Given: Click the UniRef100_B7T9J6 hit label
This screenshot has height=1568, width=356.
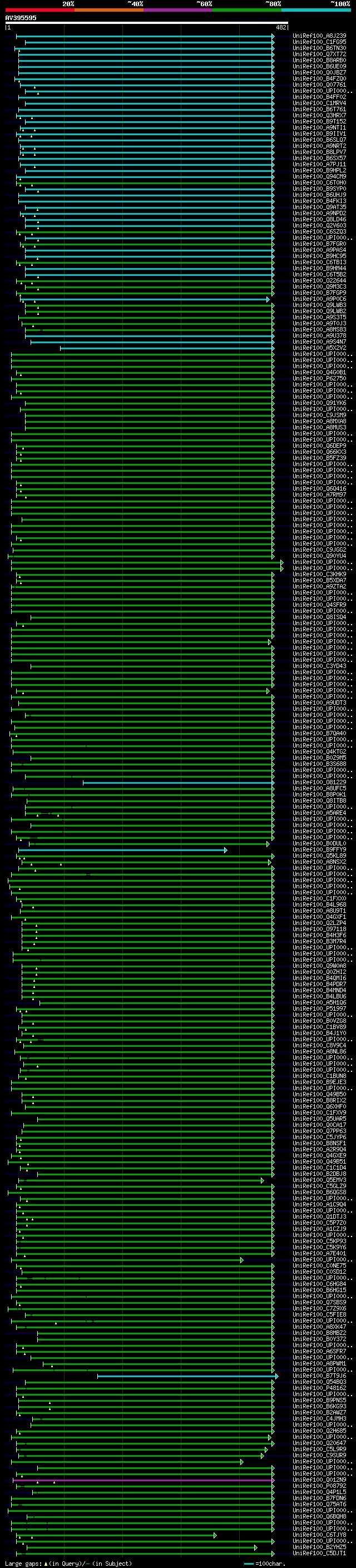Looking at the screenshot, I should (319, 1376).
